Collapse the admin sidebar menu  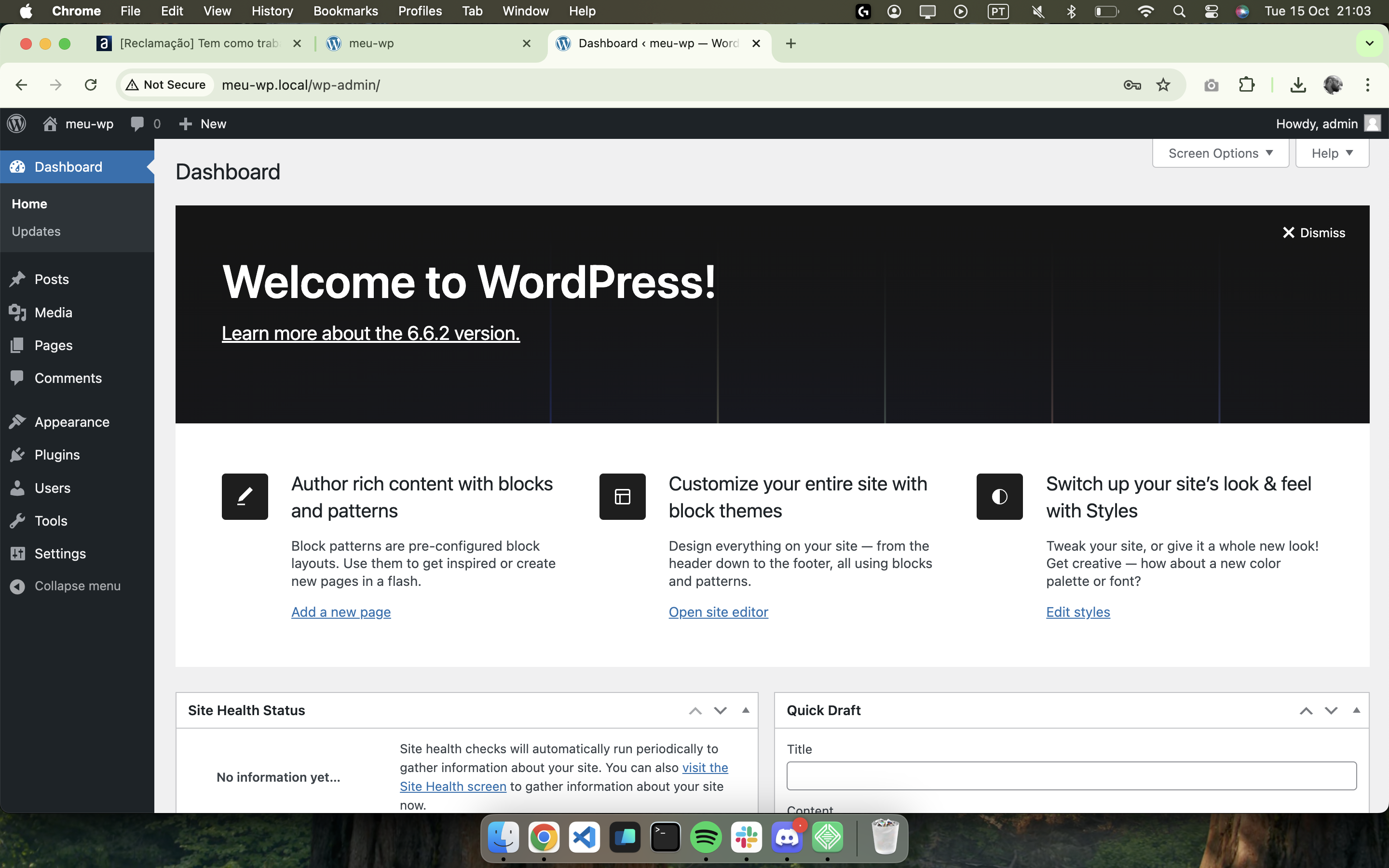(77, 585)
